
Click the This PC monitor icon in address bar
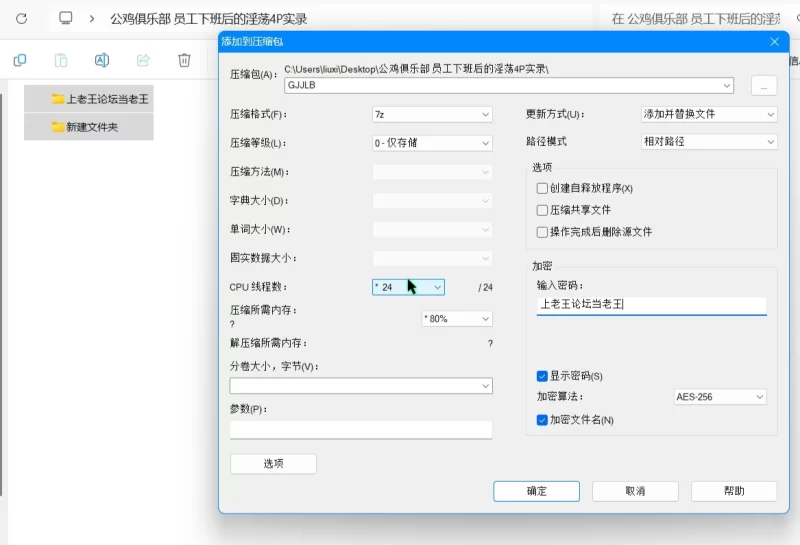pos(65,18)
